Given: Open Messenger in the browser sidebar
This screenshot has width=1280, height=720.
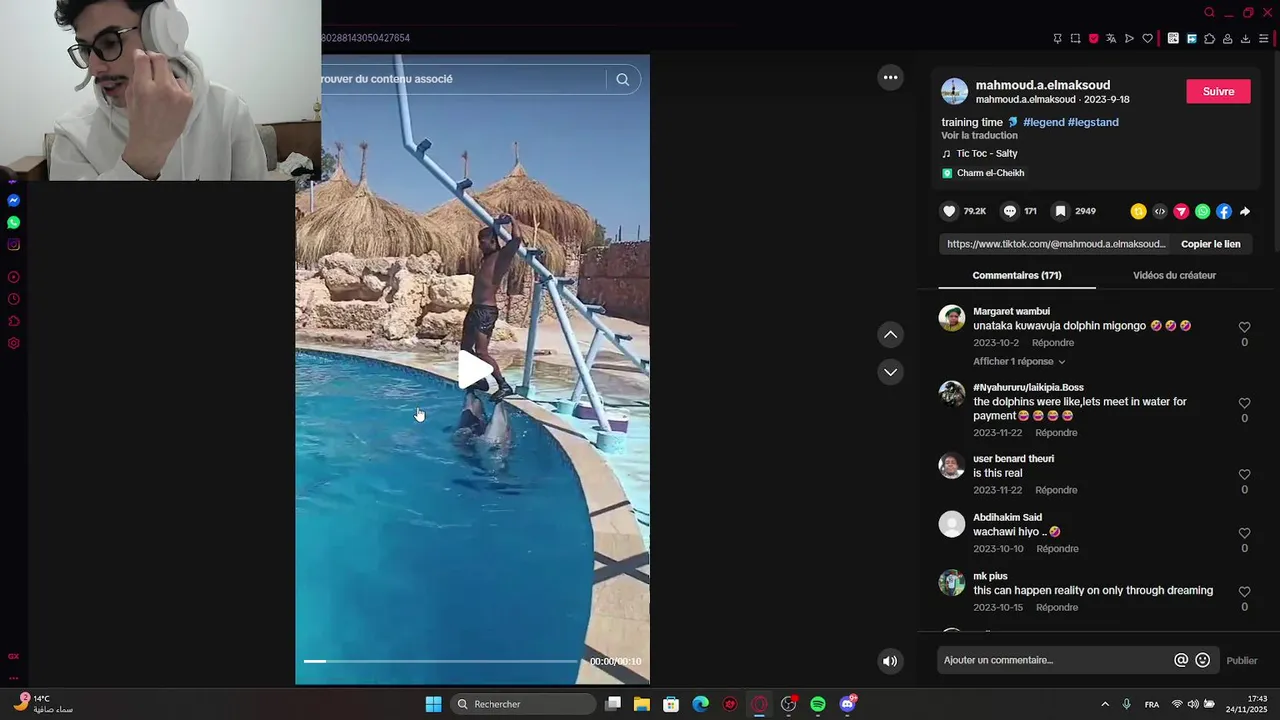Looking at the screenshot, I should (x=14, y=201).
